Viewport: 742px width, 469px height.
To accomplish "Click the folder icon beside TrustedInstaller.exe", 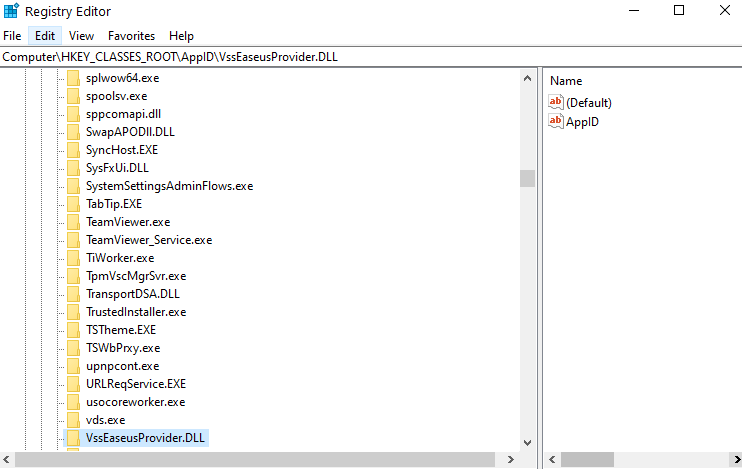I will (73, 312).
